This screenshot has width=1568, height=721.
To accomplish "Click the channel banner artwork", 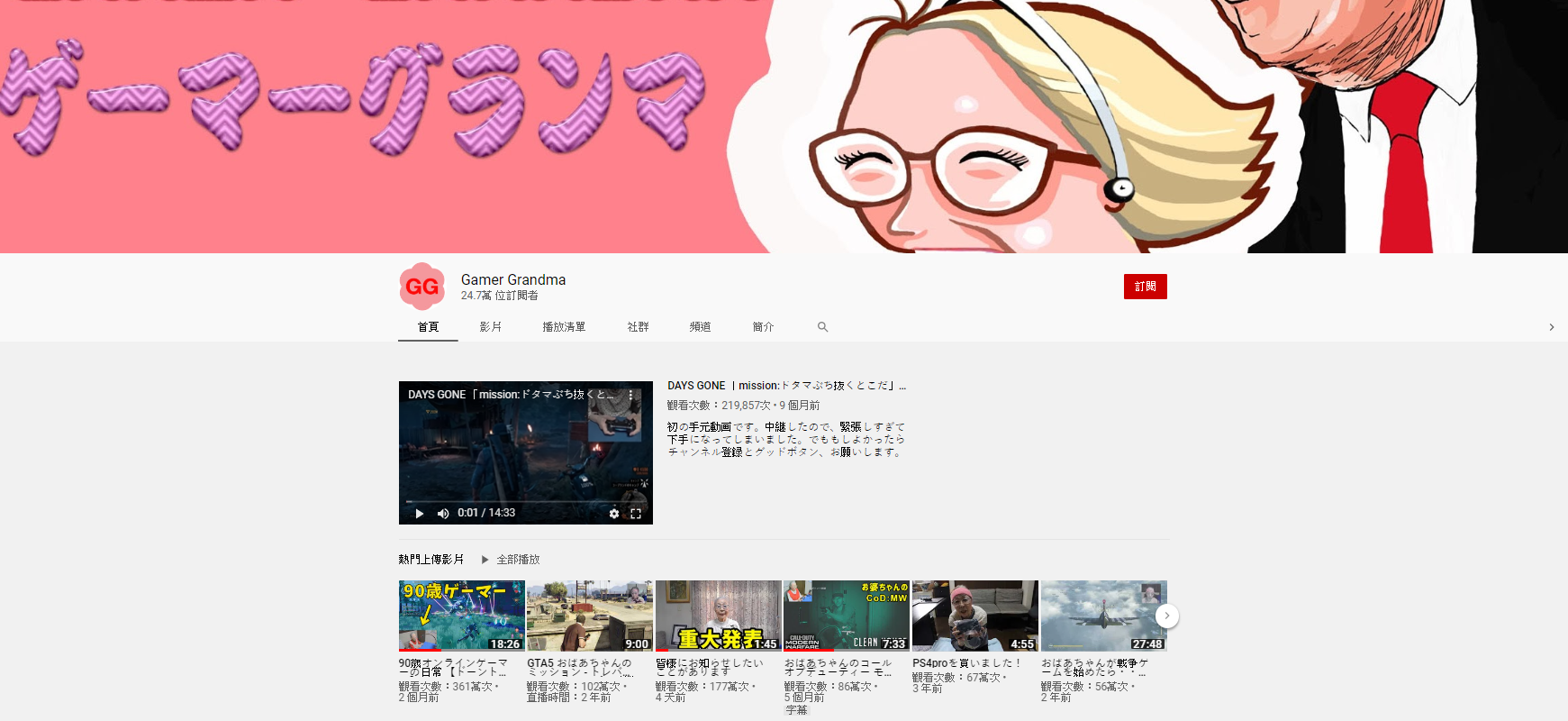I will tap(784, 126).
